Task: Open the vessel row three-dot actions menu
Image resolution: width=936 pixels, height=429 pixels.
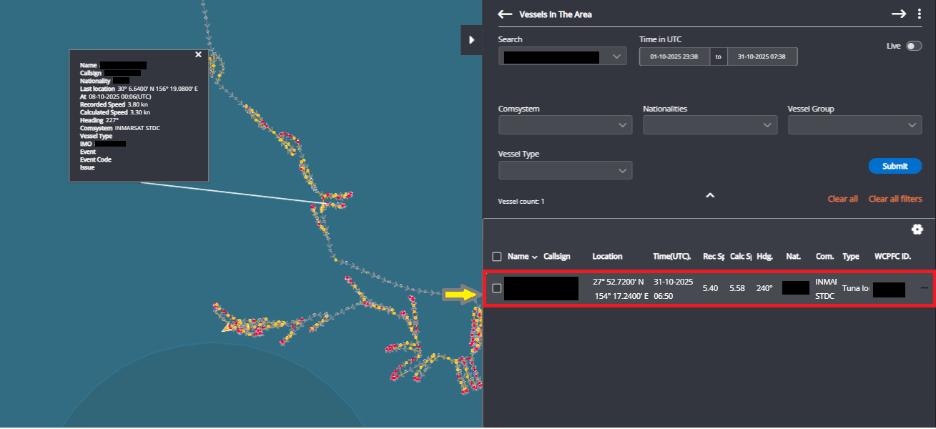Action: coord(924,288)
